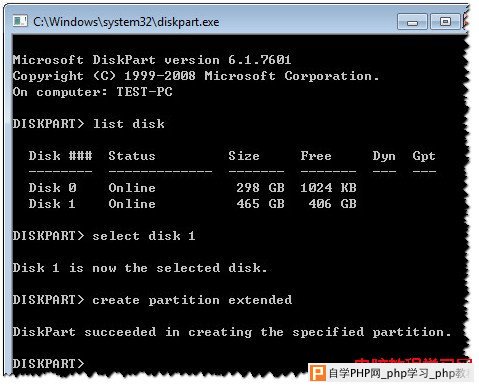Click the Online status of Disk 0

132,188
